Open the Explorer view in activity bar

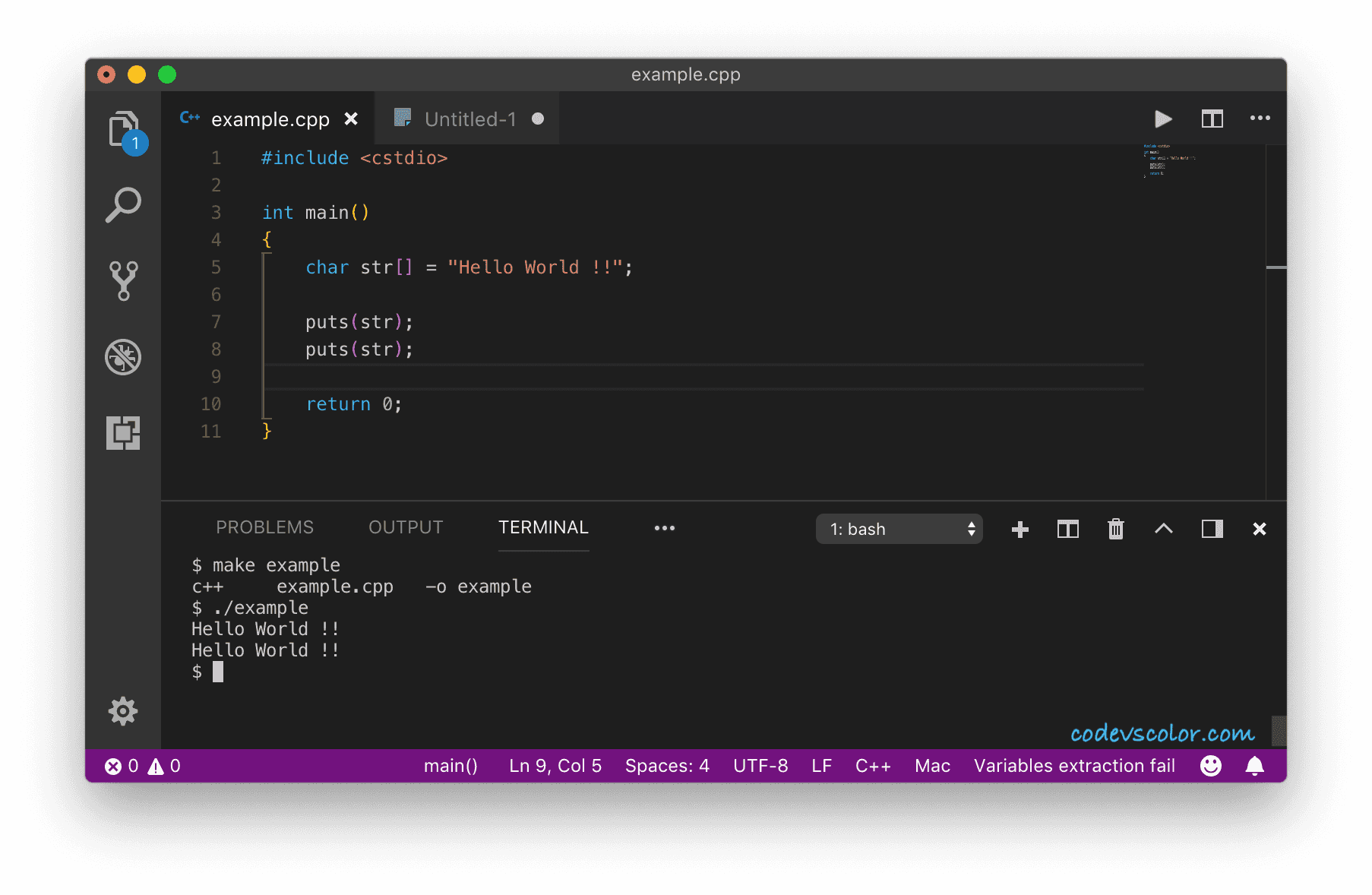(x=123, y=129)
